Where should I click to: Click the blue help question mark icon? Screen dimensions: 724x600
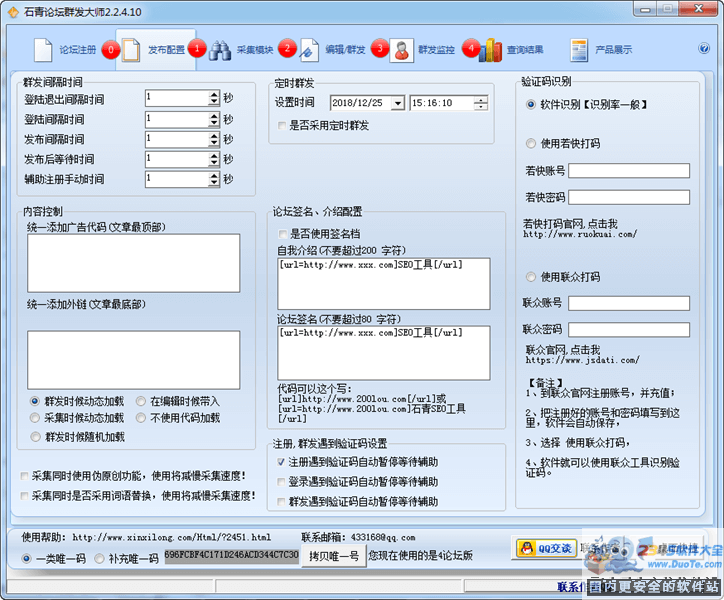[x=704, y=47]
